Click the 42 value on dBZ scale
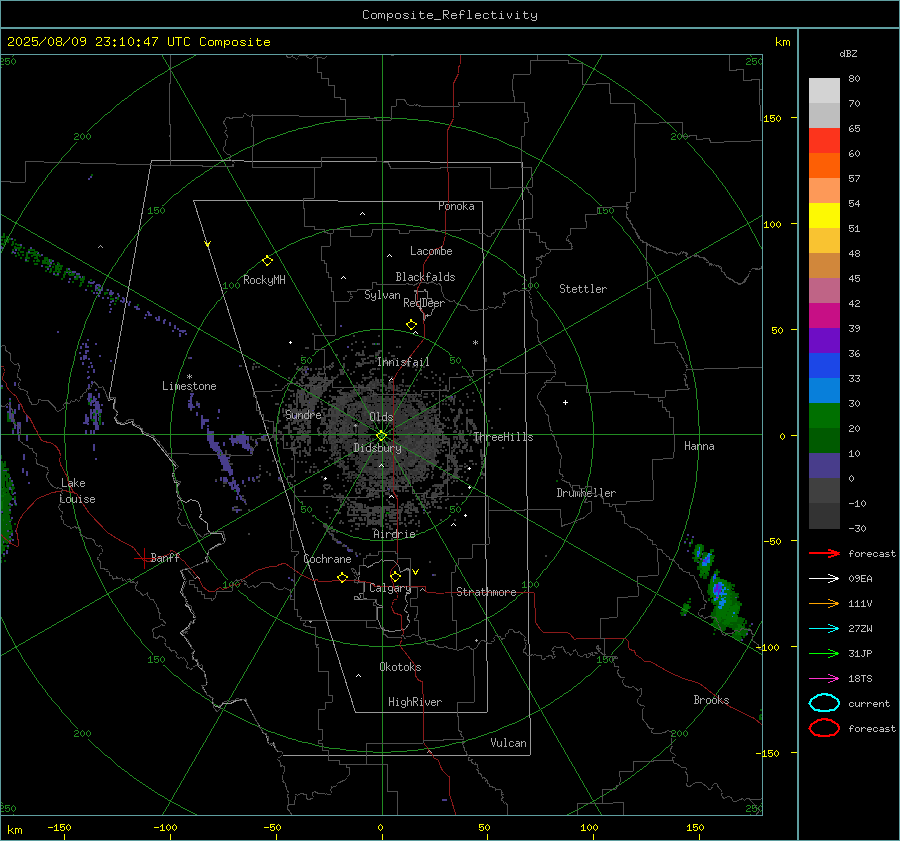This screenshot has height=841, width=900. coord(854,304)
